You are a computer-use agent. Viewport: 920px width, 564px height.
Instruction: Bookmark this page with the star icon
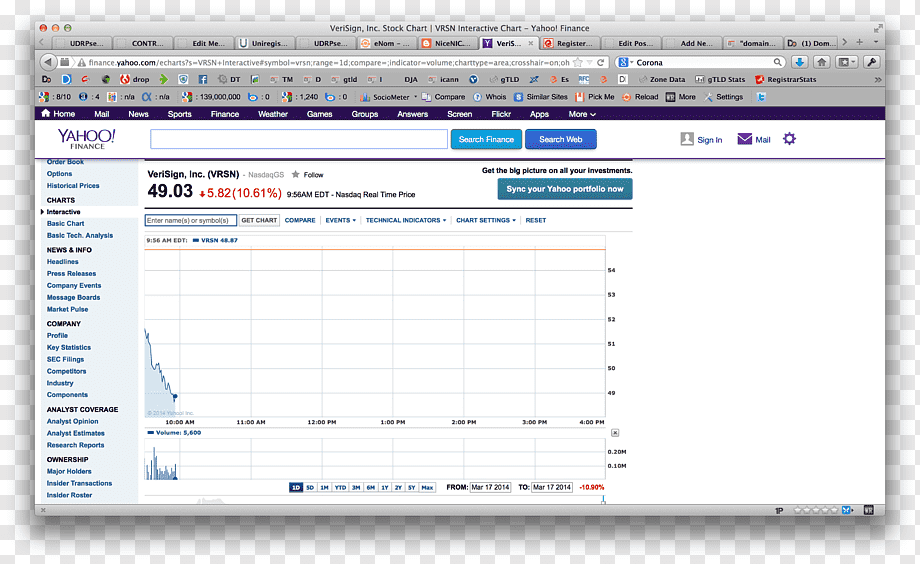(x=578, y=62)
